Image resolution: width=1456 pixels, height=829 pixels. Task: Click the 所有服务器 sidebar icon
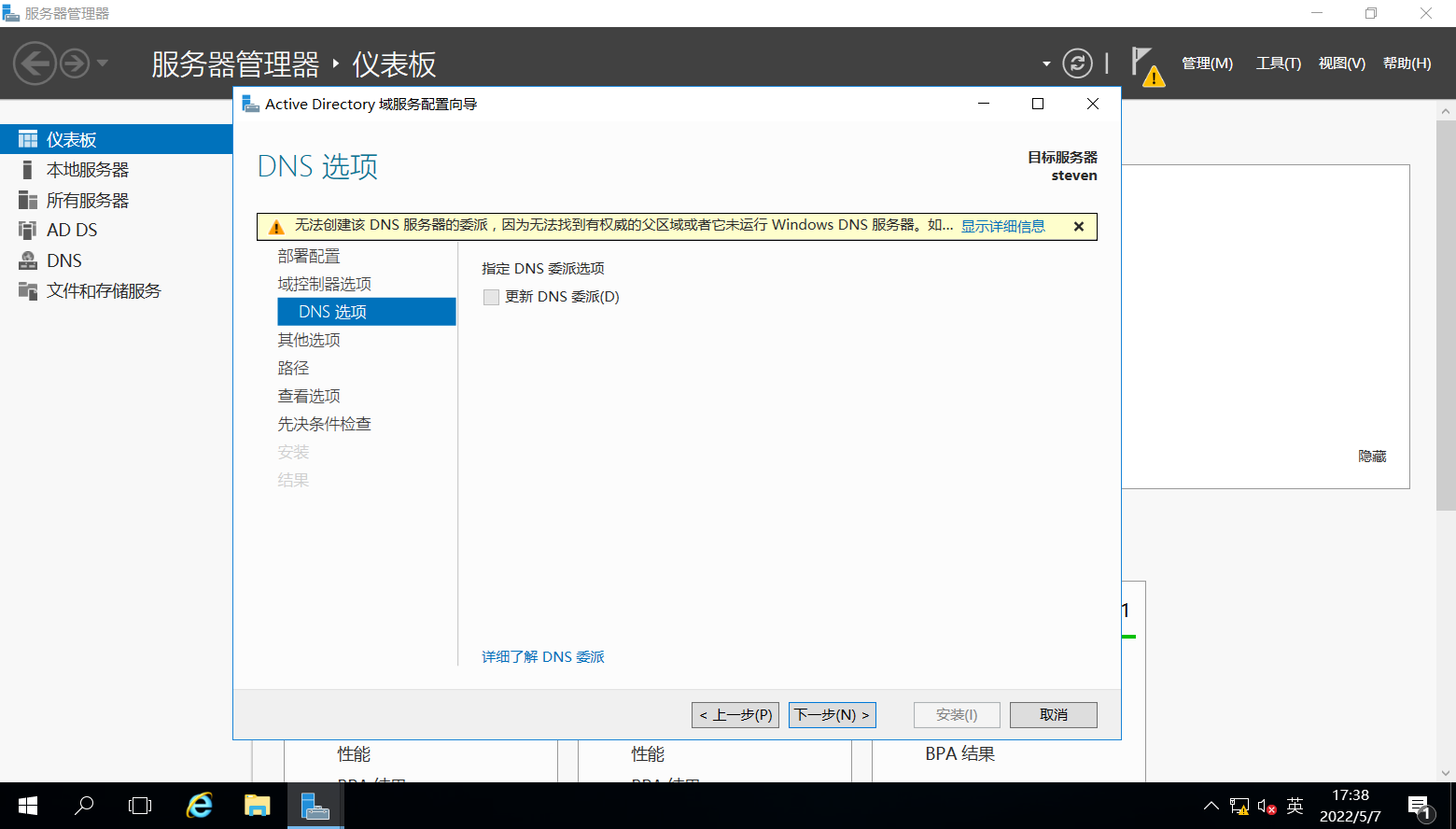pyautogui.click(x=28, y=200)
